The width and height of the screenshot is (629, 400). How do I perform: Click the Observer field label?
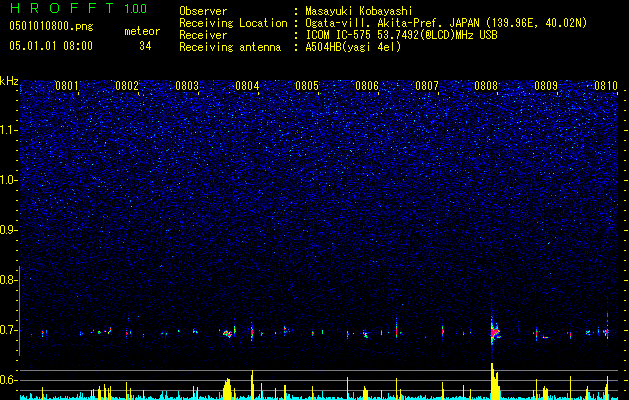click(x=203, y=11)
